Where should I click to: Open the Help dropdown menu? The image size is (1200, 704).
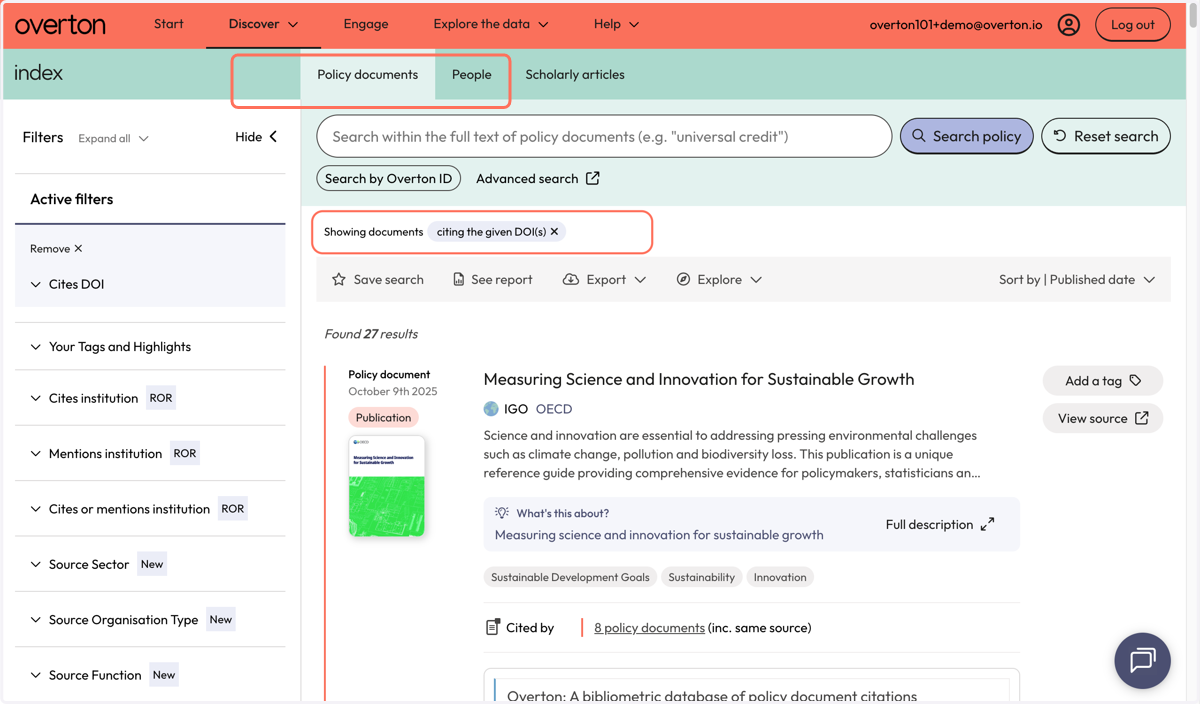616,24
